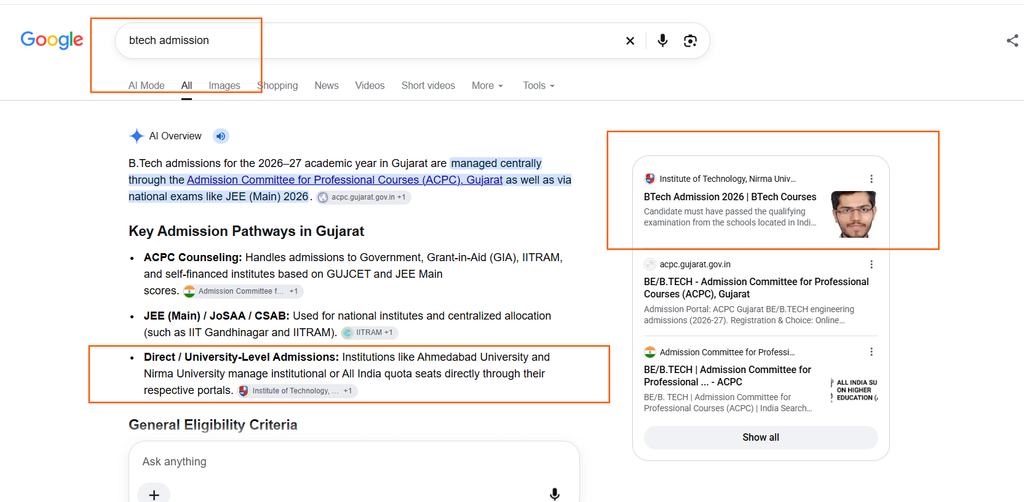Switch to Shopping tab
The width and height of the screenshot is (1024, 502).
(278, 86)
